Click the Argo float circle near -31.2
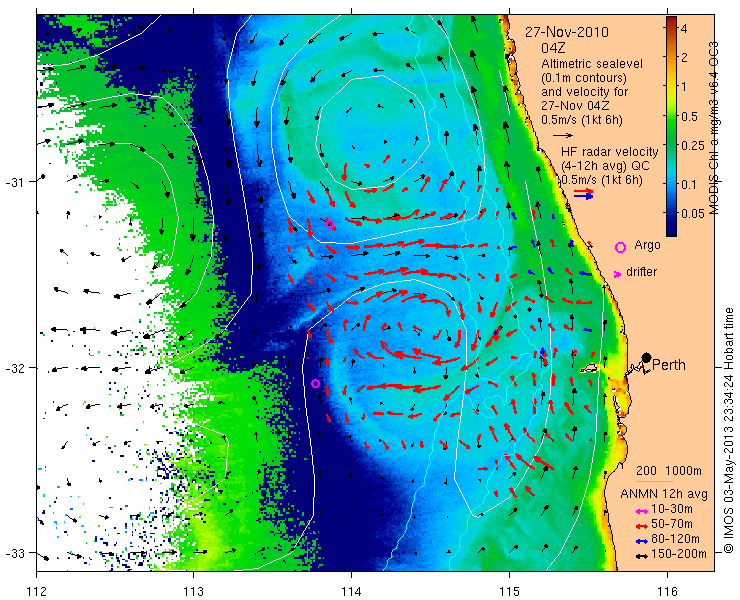Screen dimensions: 740x600 pos(329,224)
